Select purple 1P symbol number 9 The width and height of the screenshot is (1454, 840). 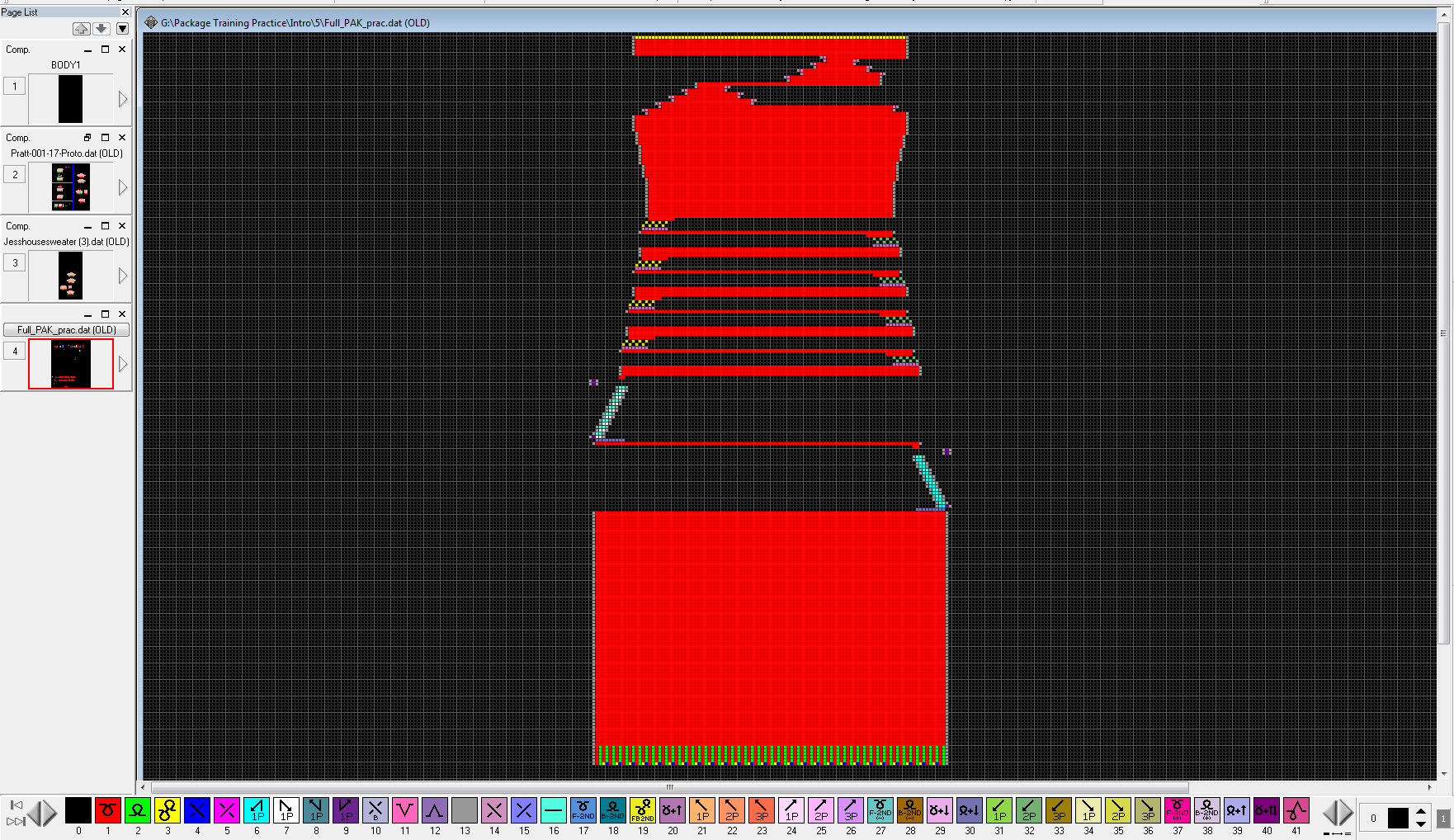click(x=346, y=811)
